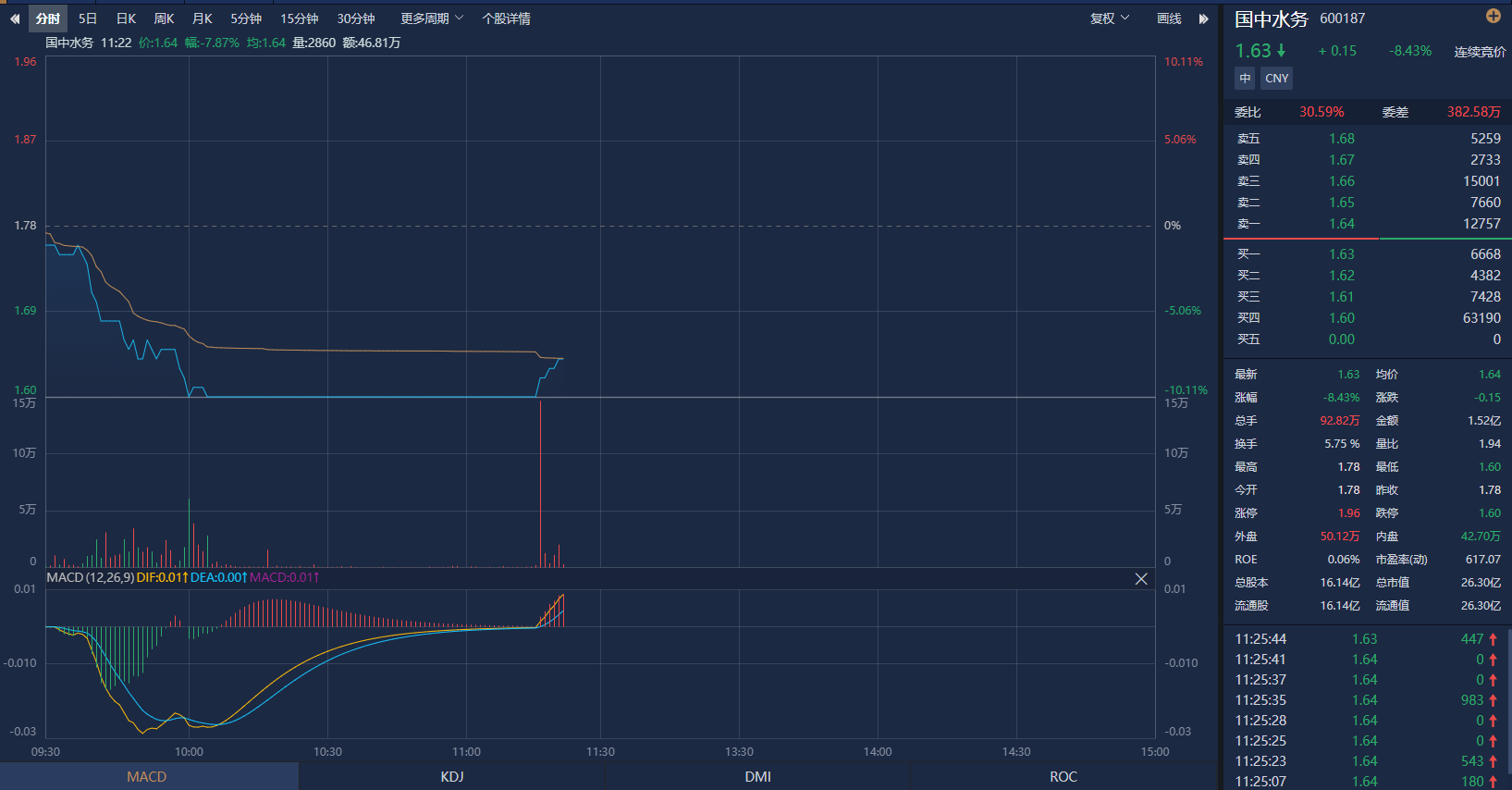
Task: Click the 画线 drawing tool button
Action: pos(1169,19)
